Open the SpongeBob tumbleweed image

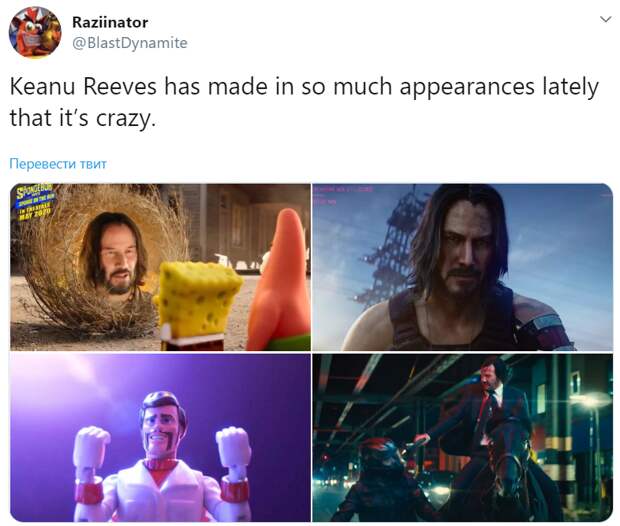click(160, 267)
